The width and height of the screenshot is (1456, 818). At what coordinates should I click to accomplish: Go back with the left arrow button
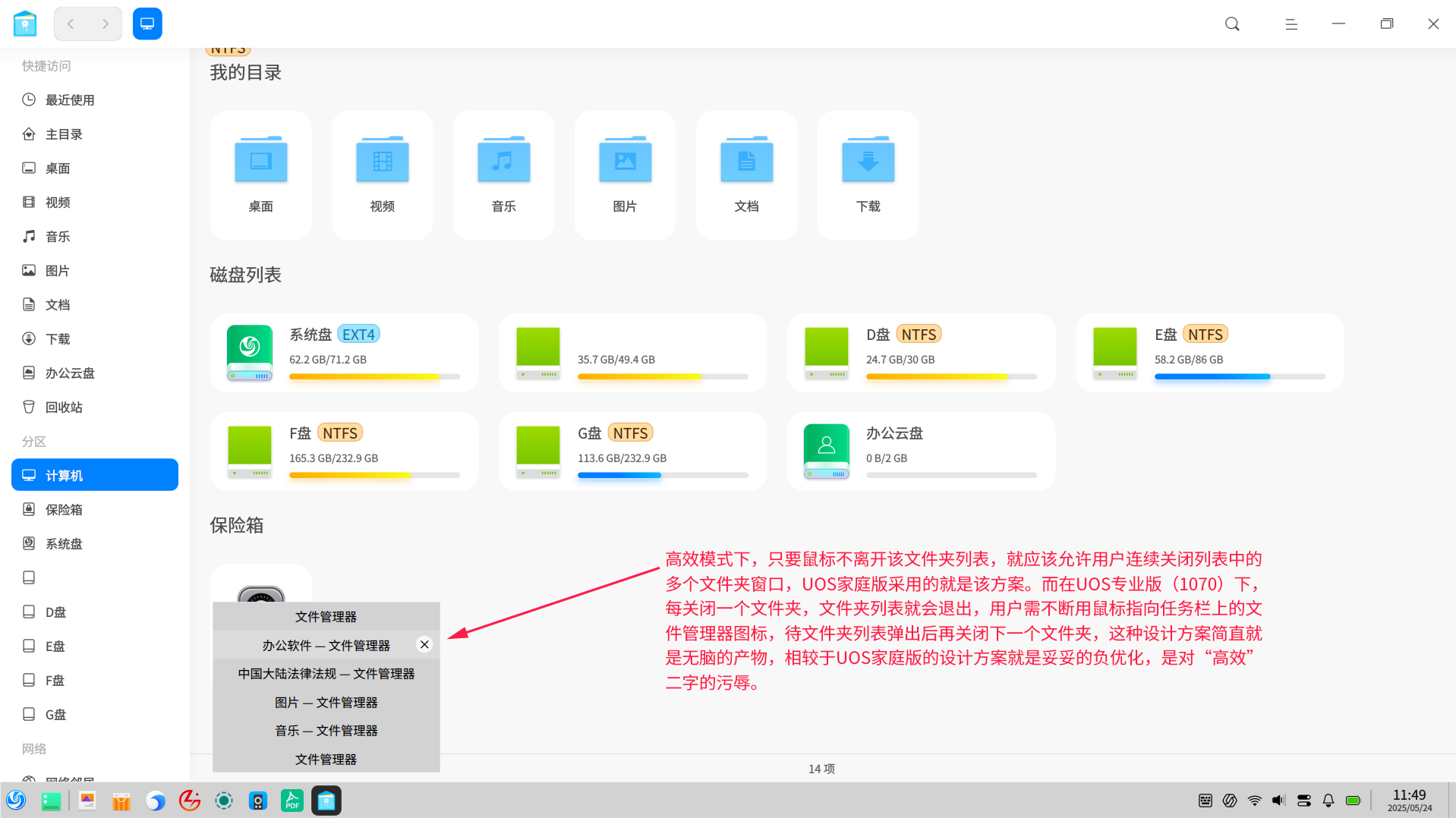[x=71, y=24]
